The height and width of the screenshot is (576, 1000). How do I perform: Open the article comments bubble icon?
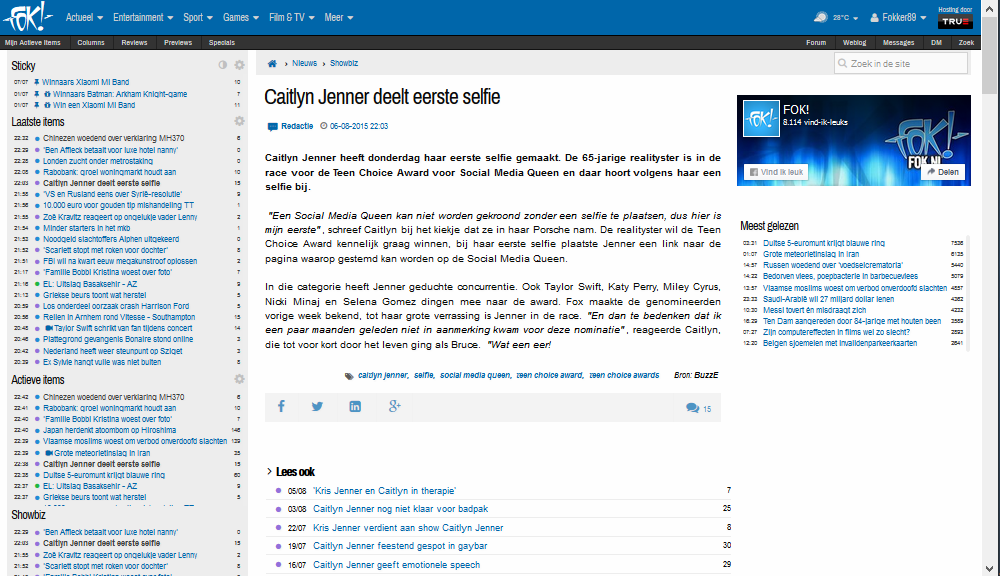pos(693,408)
